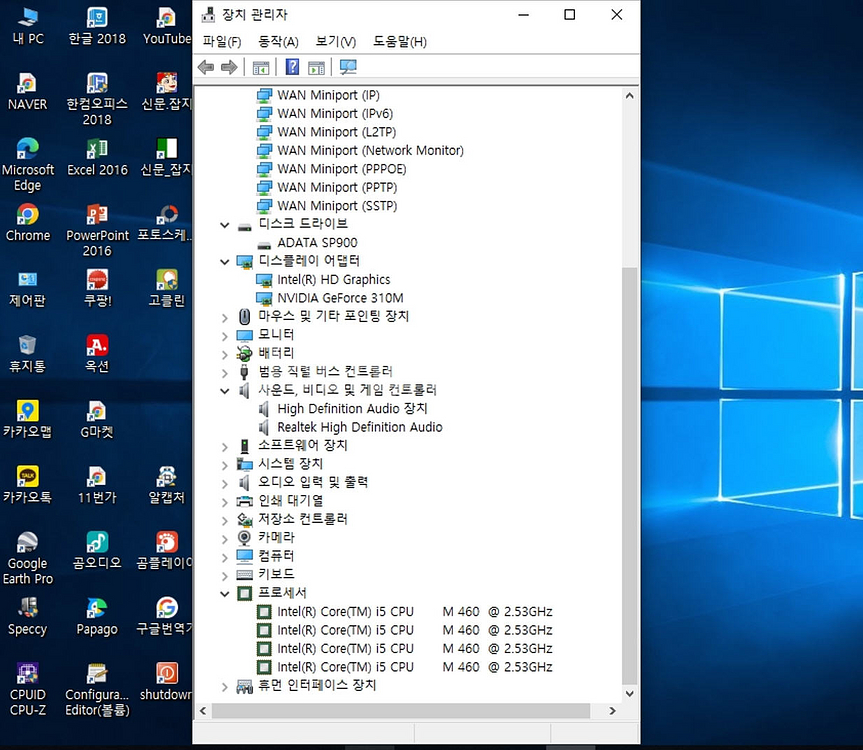Open PowerPoint 2016 shortcut
The height and width of the screenshot is (750, 863).
(x=97, y=230)
